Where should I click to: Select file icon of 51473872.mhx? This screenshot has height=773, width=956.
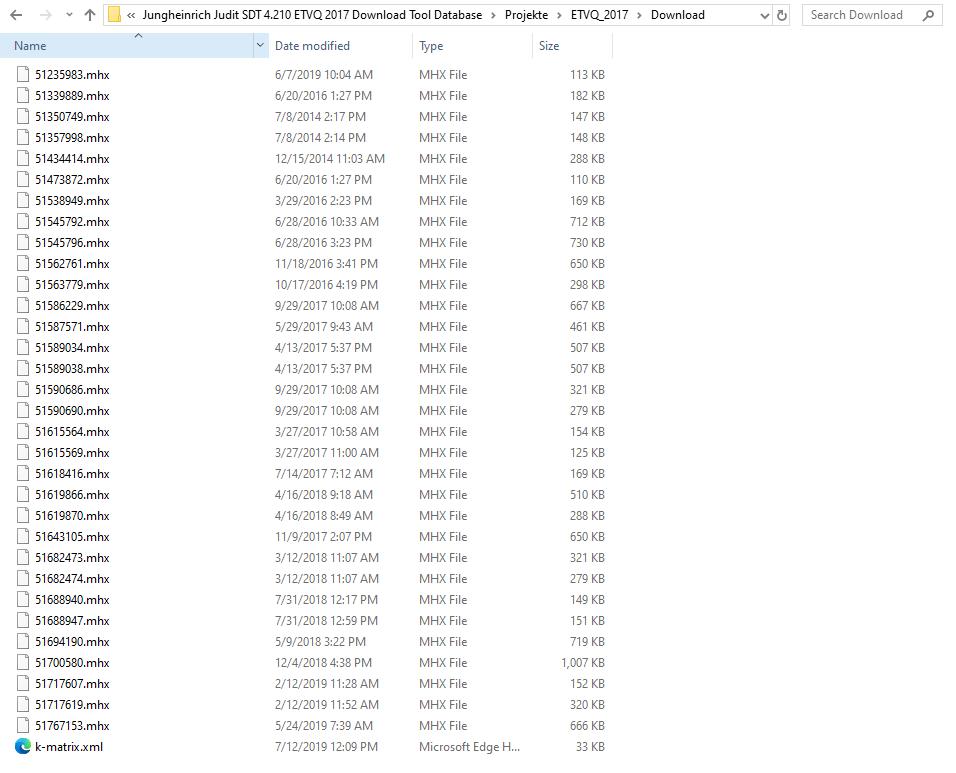[23, 179]
